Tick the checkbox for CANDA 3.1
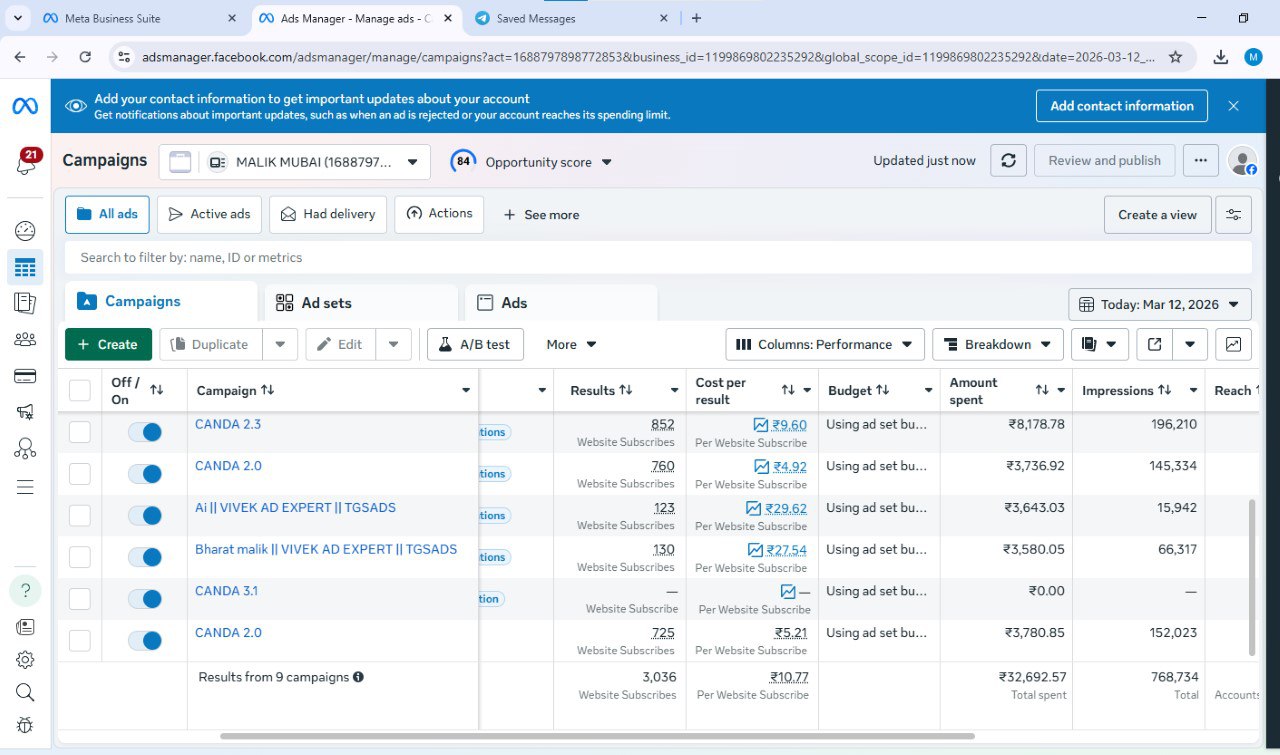Viewport: 1280px width, 755px height. (x=80, y=599)
